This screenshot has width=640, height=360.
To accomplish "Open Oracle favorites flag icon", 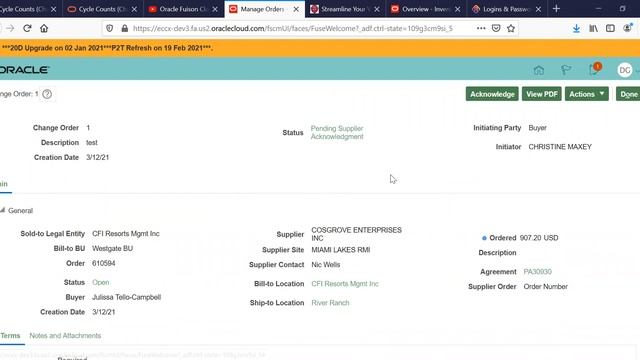I will pyautogui.click(x=566, y=70).
